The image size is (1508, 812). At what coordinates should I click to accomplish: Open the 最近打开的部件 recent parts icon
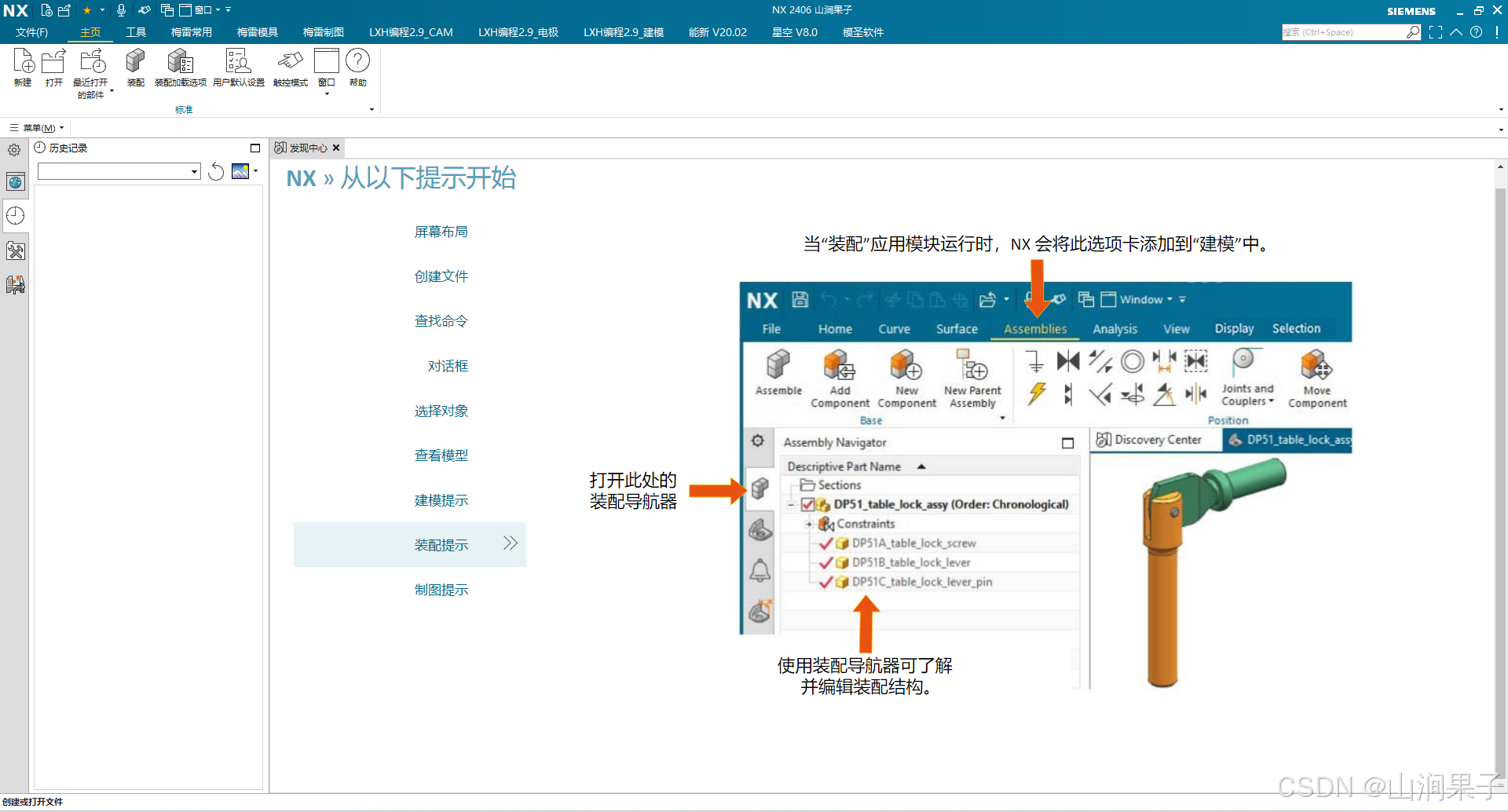92,61
